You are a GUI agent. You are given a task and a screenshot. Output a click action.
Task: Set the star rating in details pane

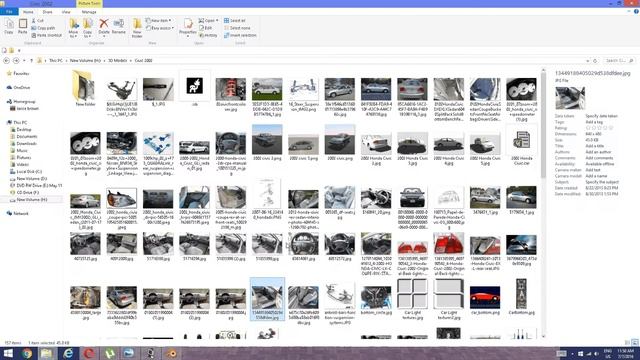600,128
